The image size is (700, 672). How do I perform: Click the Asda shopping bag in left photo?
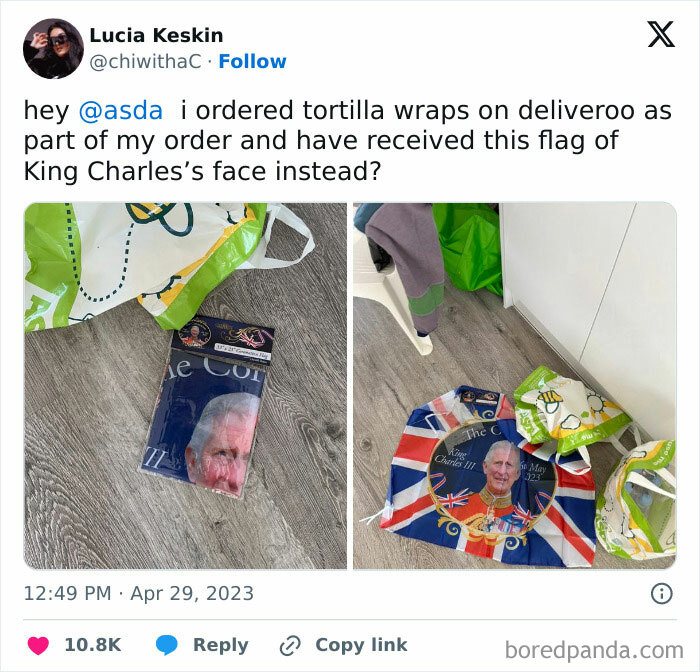pyautogui.click(x=147, y=263)
